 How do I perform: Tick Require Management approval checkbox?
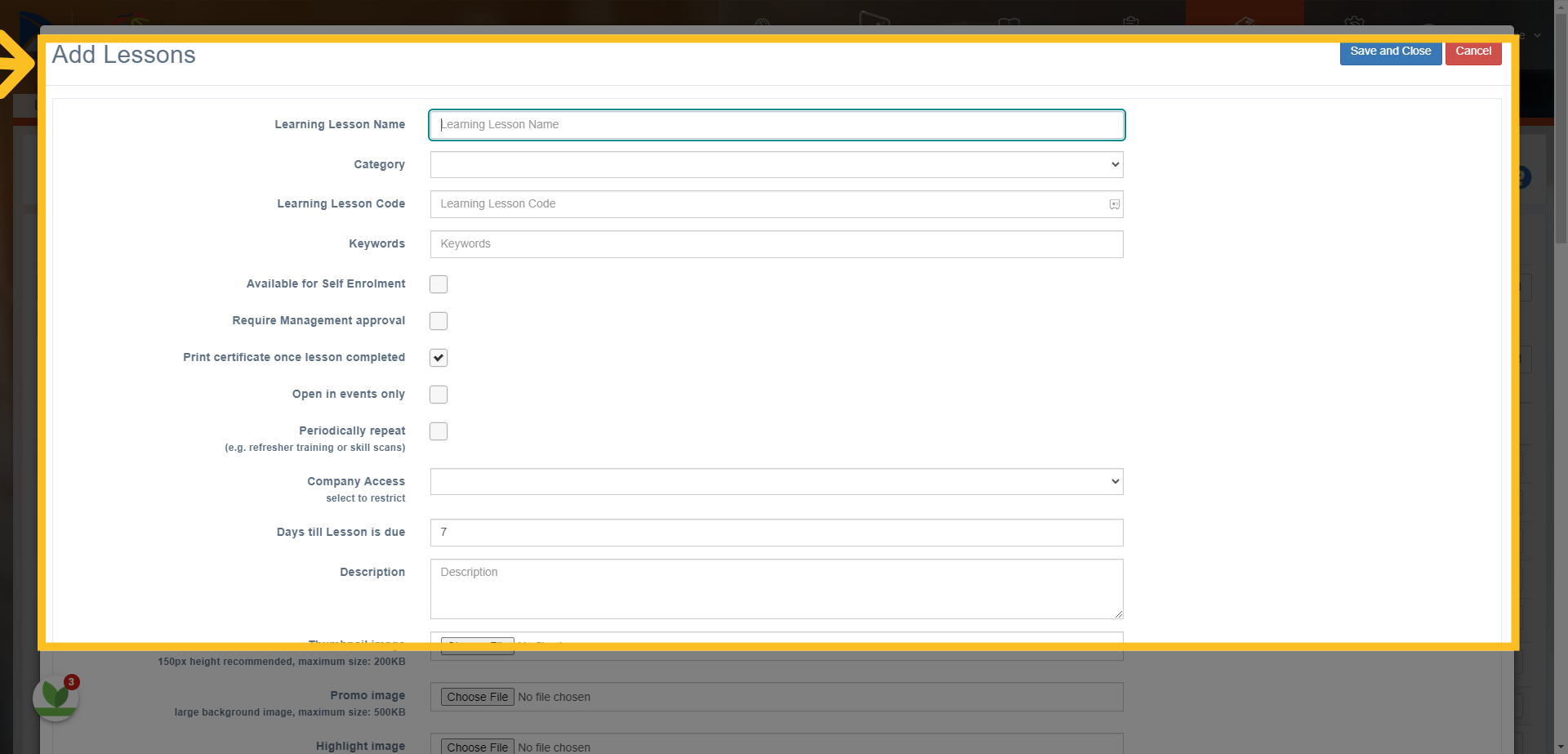coord(439,321)
